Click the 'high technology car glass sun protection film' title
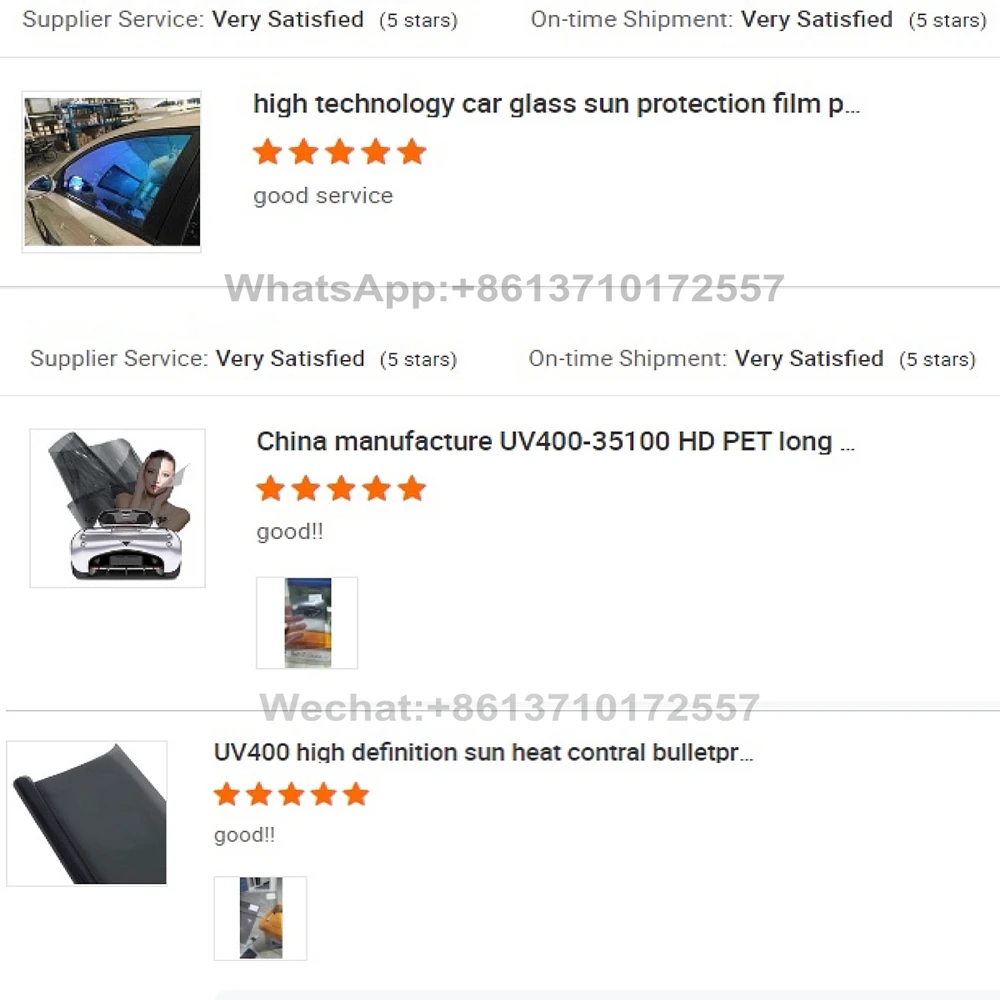The height and width of the screenshot is (1000, 1000). [x=556, y=104]
